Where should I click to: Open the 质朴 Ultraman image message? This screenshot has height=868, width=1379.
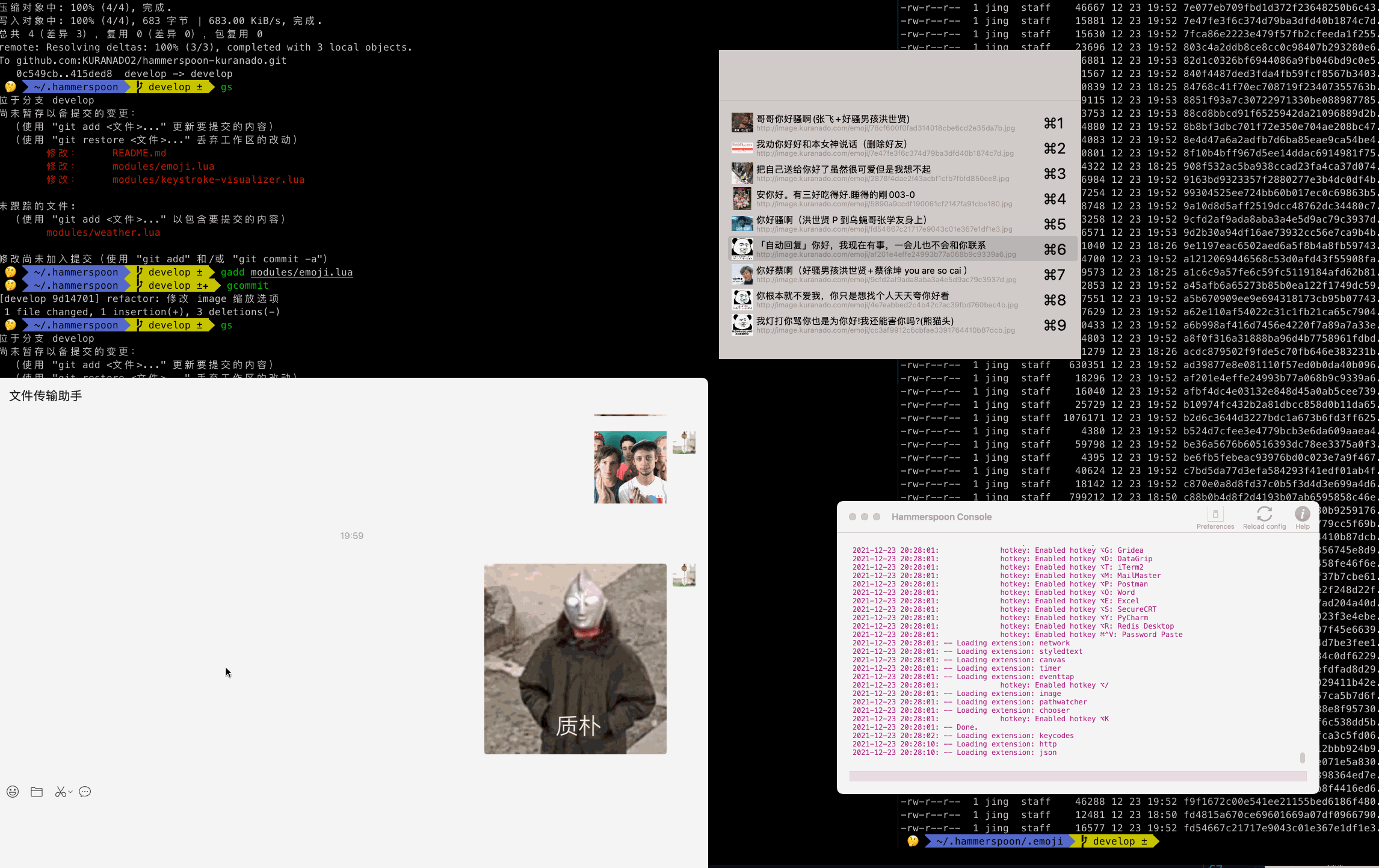[x=575, y=659]
